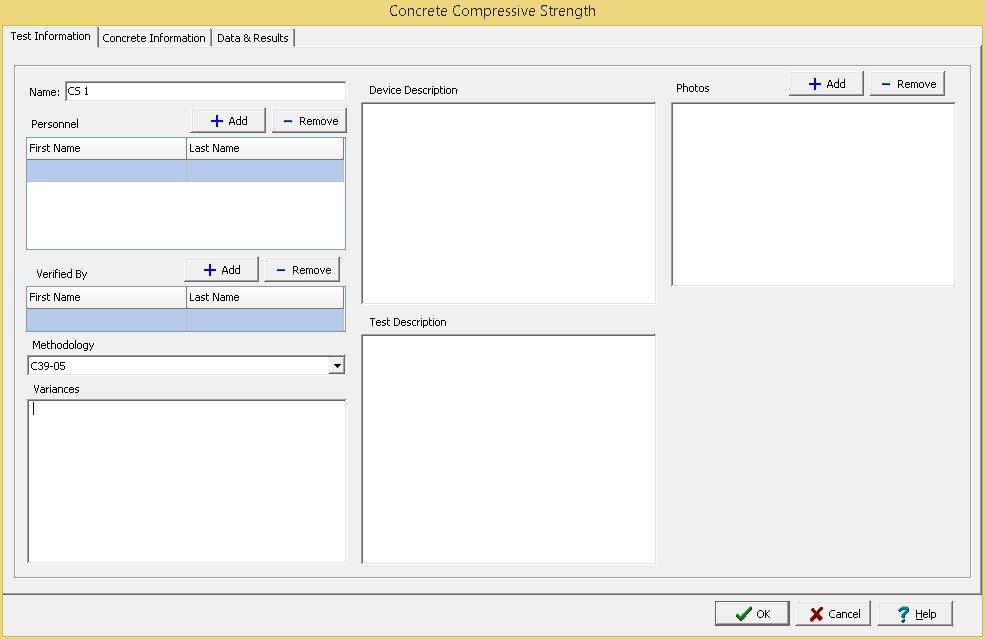Confirm with the OK checkmark button
The height and width of the screenshot is (639, 985).
pyautogui.click(x=752, y=614)
